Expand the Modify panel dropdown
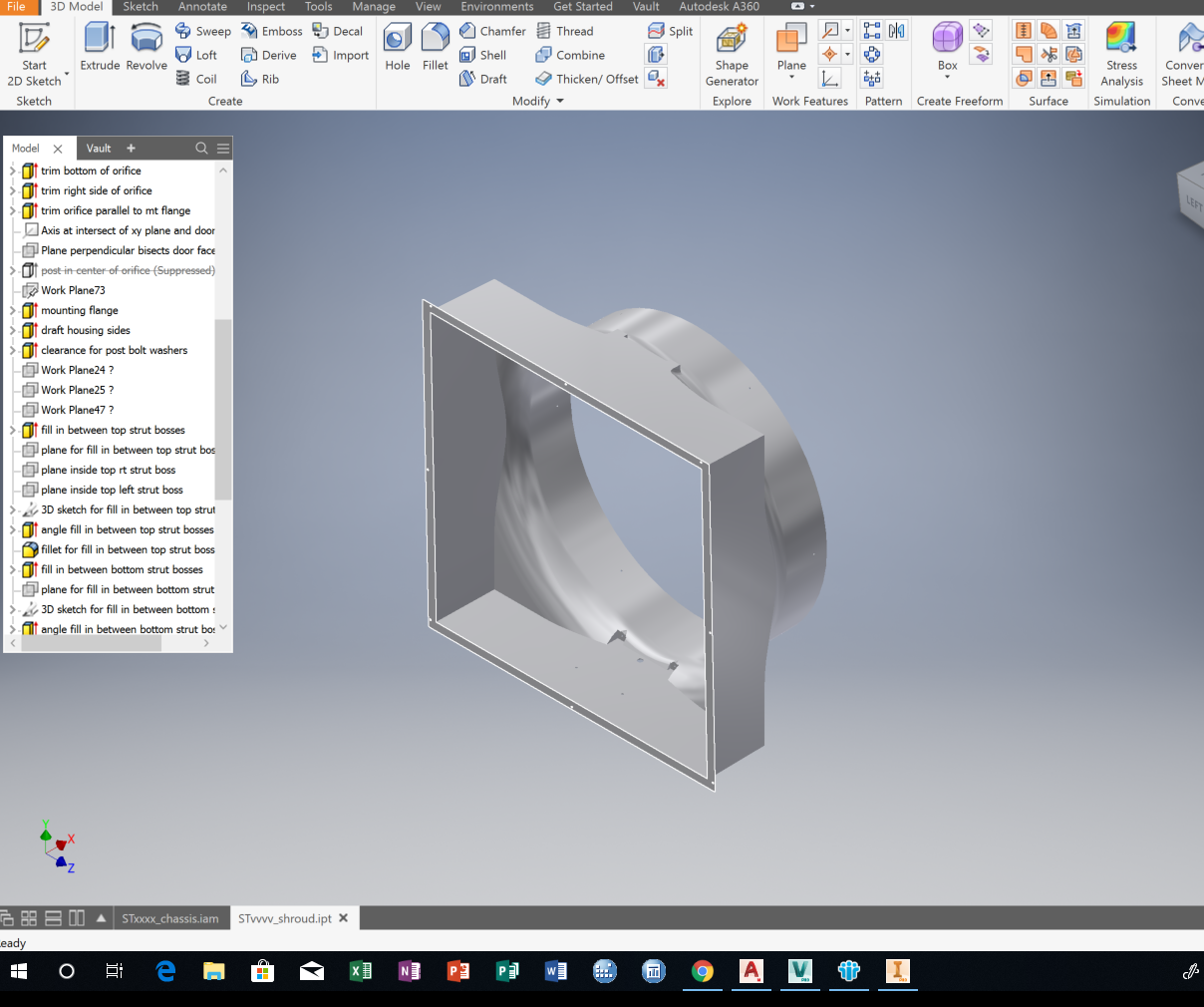This screenshot has width=1204, height=1007. [560, 101]
